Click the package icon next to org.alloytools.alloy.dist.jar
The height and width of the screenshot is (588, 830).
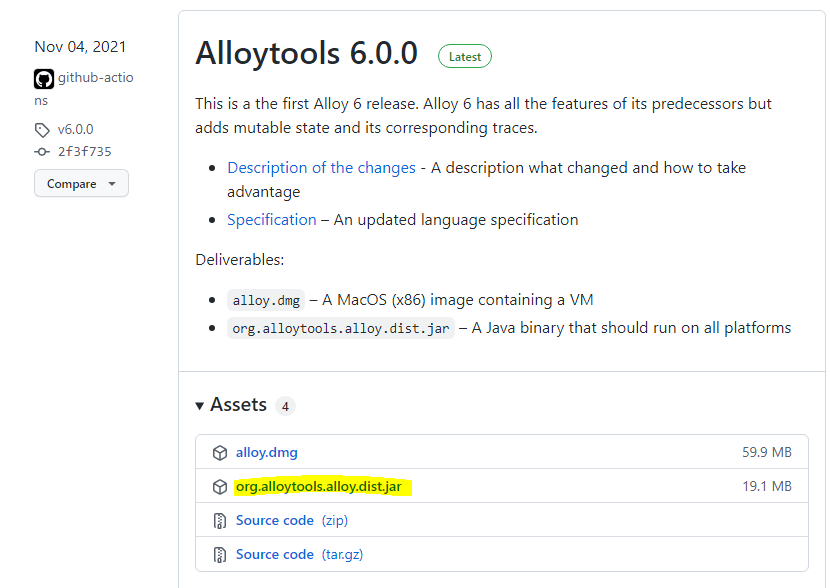tap(220, 487)
